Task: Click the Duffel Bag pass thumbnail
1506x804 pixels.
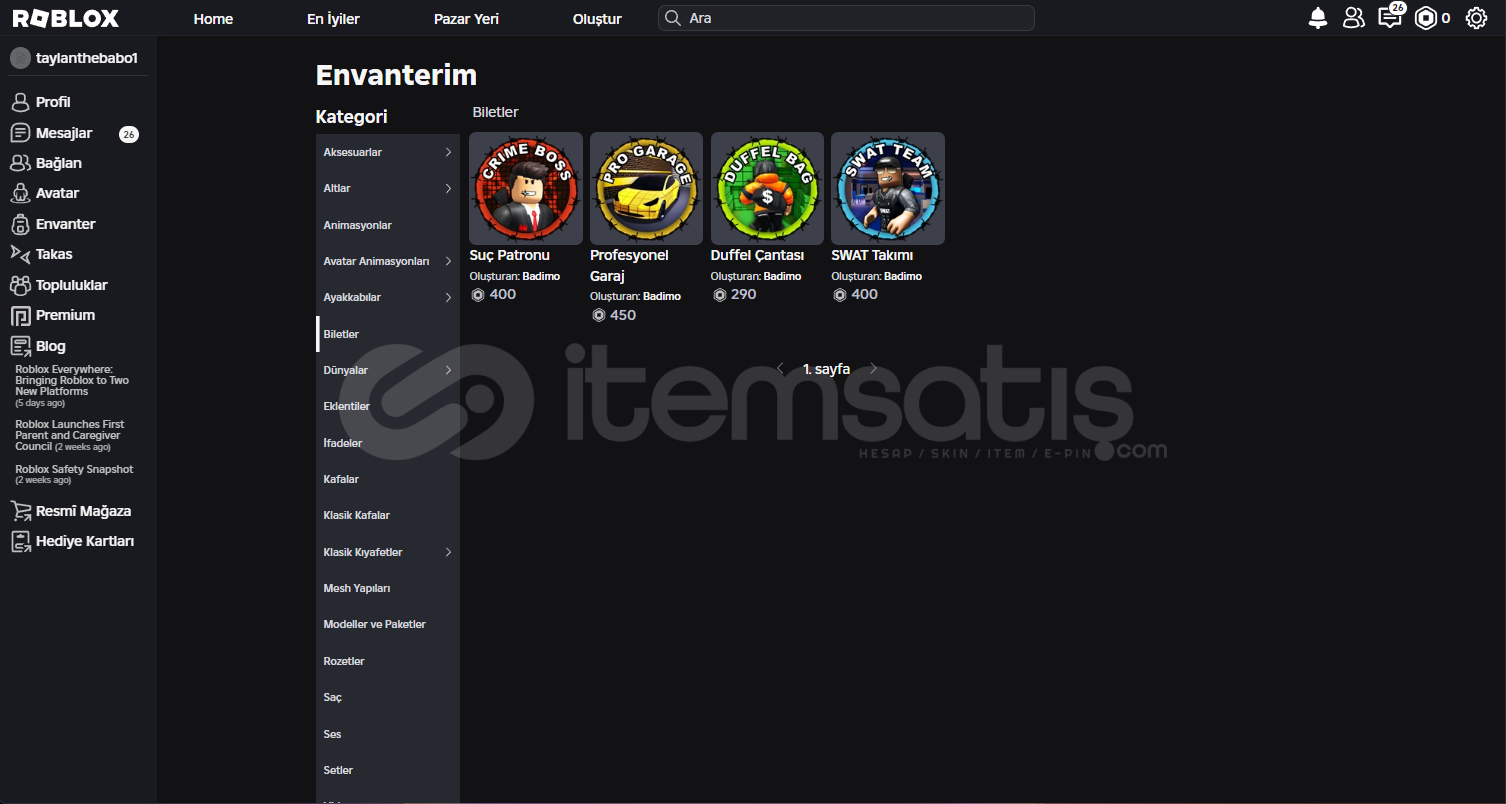Action: pyautogui.click(x=767, y=188)
